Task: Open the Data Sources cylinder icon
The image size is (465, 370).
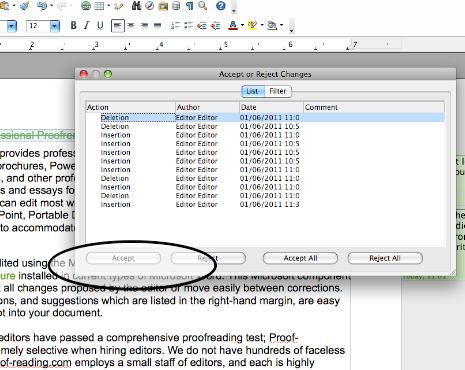Action: 176,6
